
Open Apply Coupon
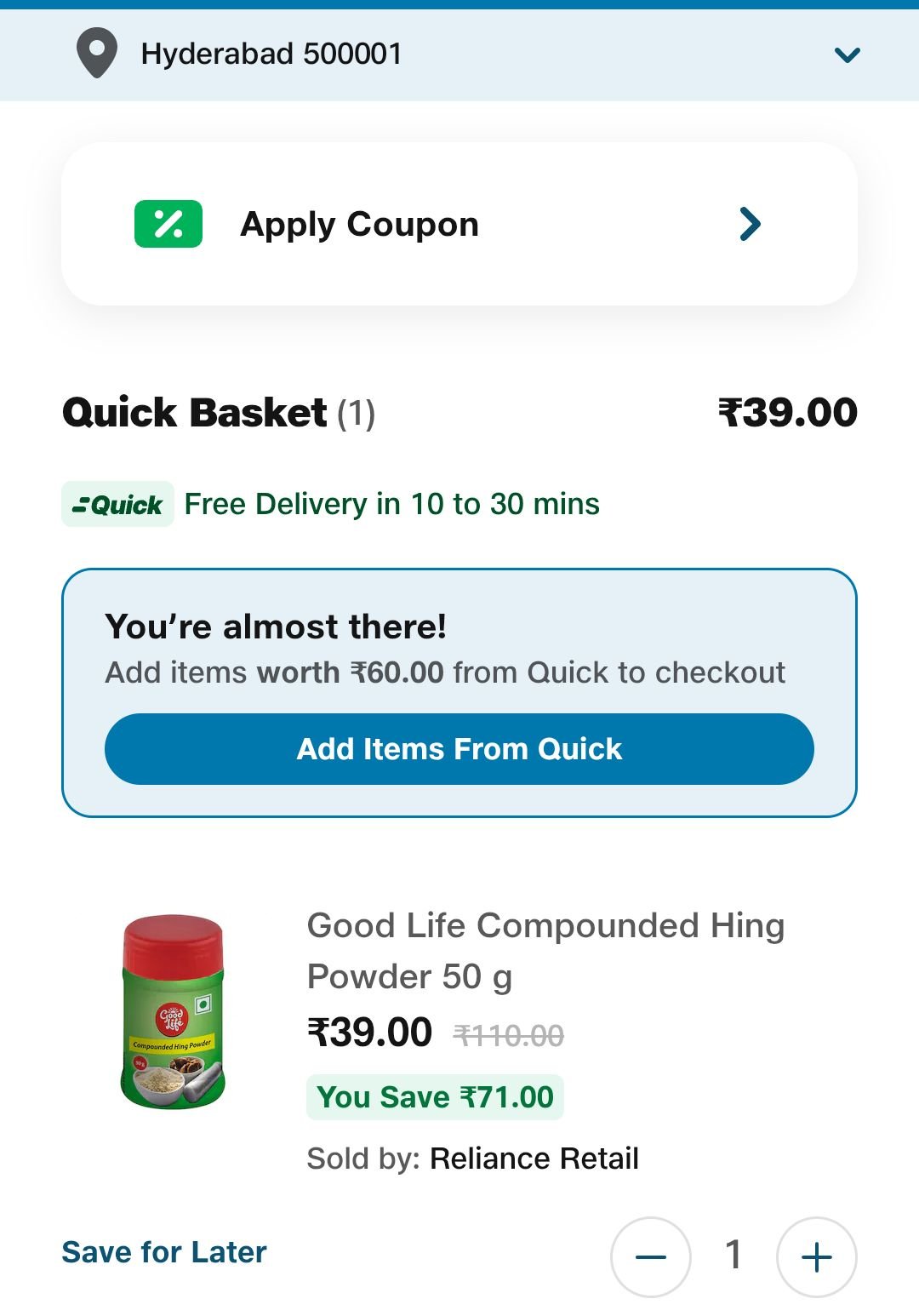pyautogui.click(x=459, y=224)
